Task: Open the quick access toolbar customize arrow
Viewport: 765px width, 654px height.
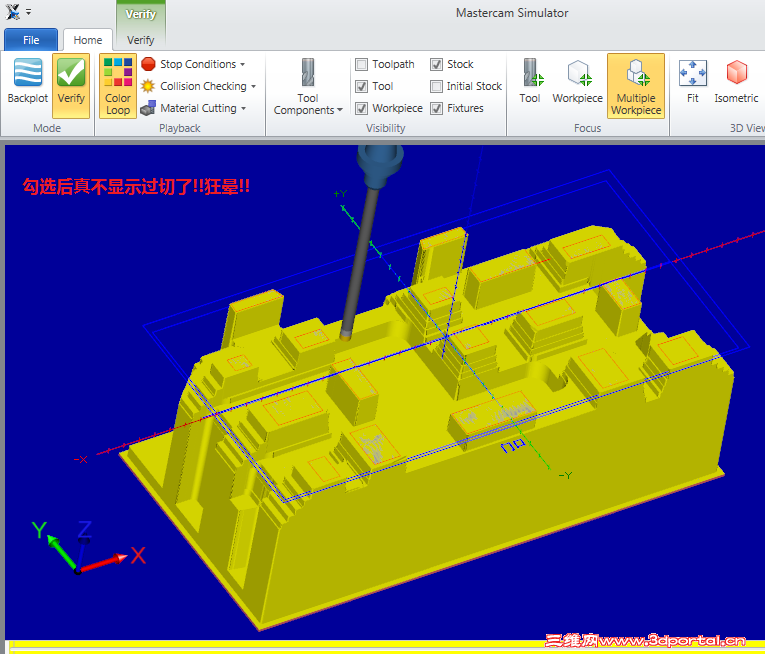Action: pyautogui.click(x=29, y=12)
